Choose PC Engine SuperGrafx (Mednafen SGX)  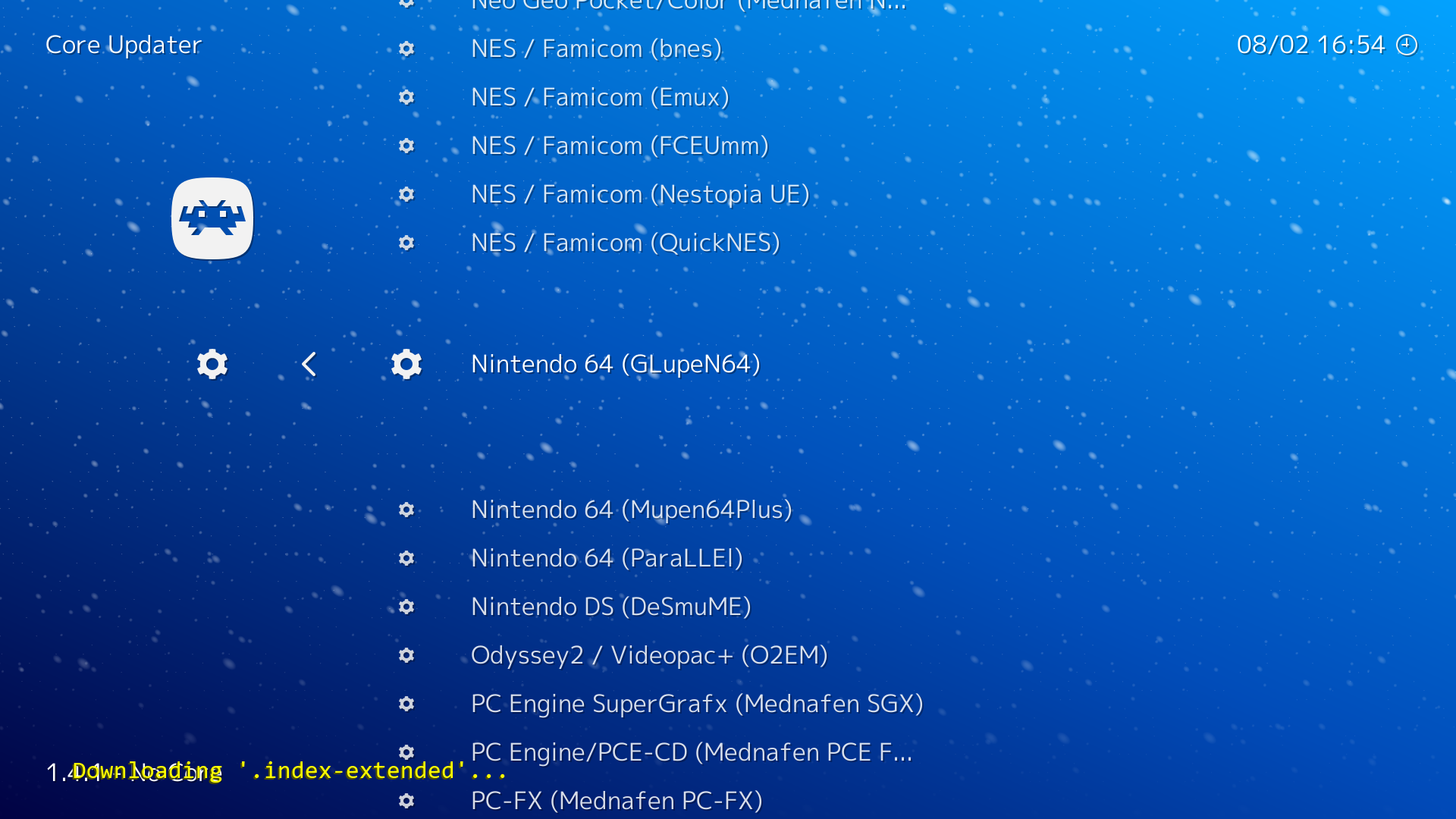pos(697,704)
